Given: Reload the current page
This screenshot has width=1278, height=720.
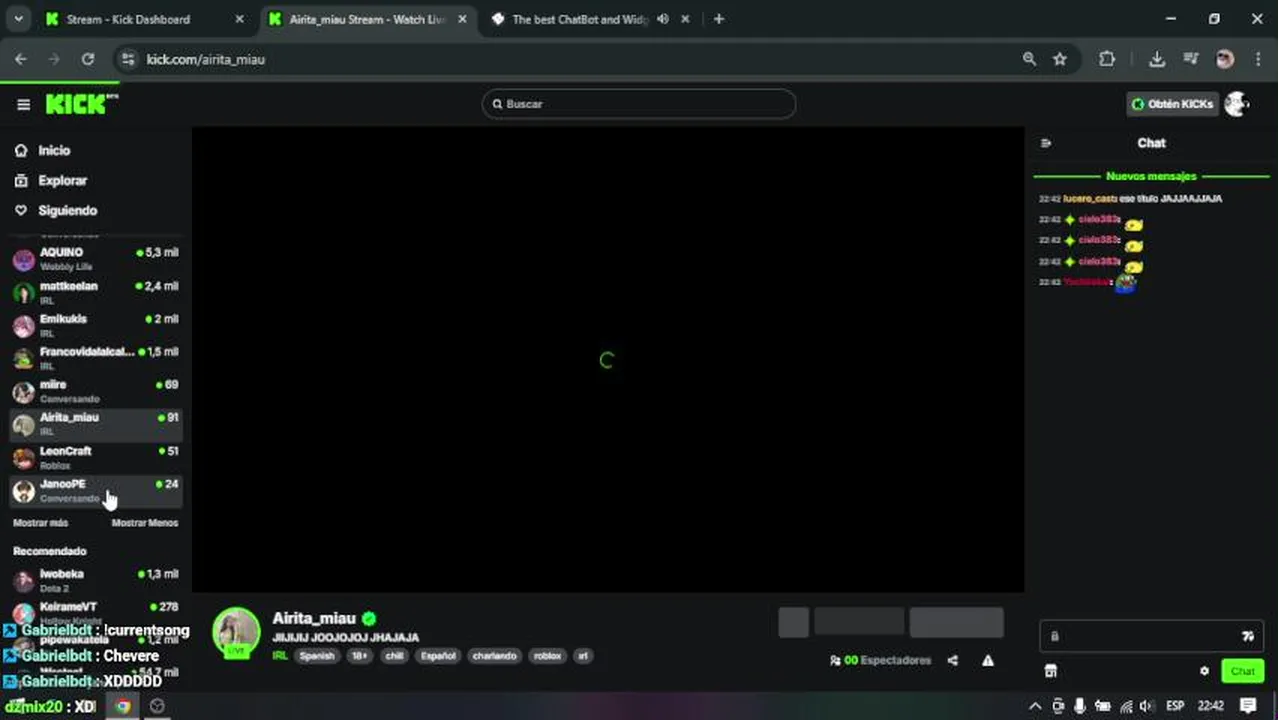Looking at the screenshot, I should tap(88, 59).
